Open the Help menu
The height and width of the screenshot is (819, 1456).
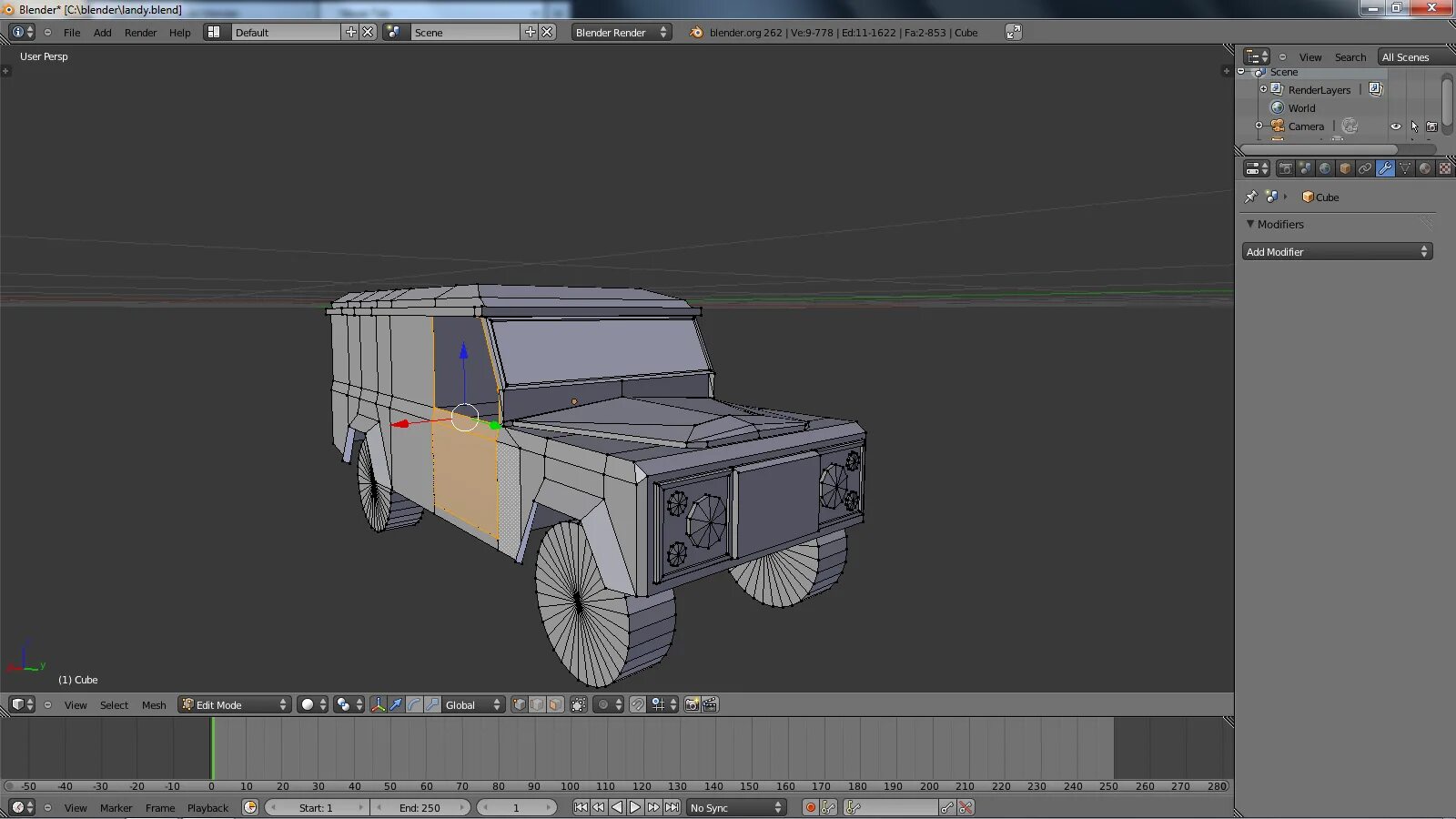tap(180, 33)
